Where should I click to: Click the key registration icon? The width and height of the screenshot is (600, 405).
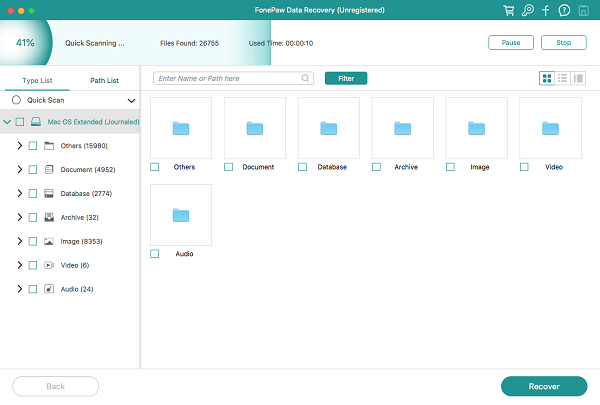point(527,10)
